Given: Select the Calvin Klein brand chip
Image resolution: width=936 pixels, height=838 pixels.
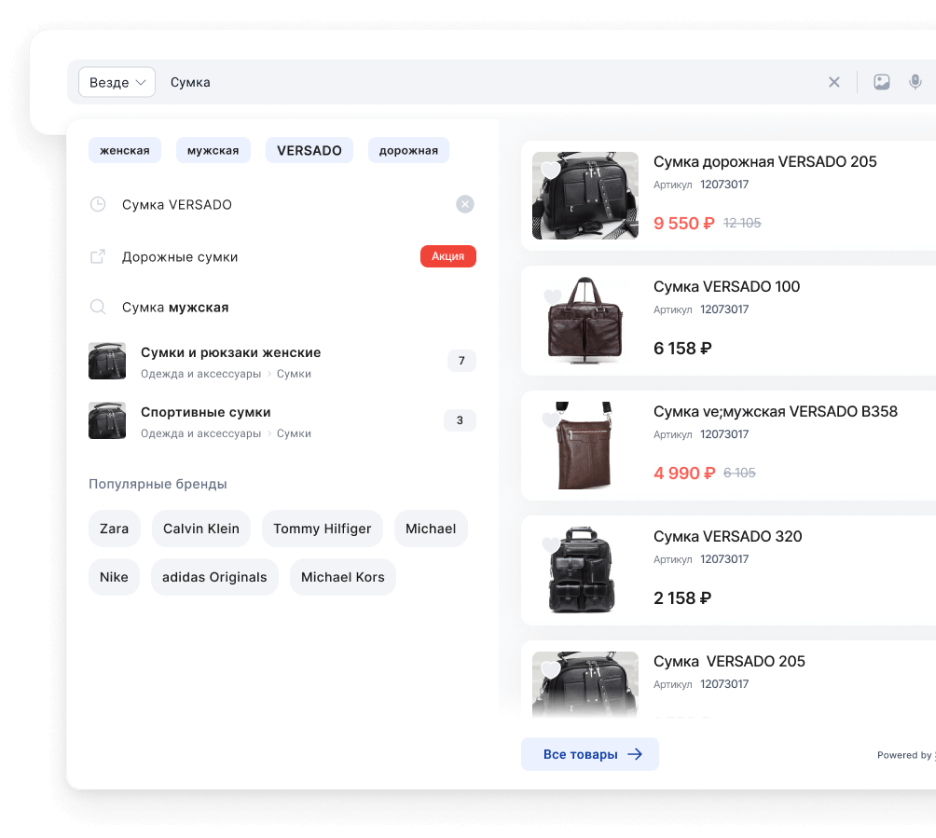Looking at the screenshot, I should [x=201, y=528].
